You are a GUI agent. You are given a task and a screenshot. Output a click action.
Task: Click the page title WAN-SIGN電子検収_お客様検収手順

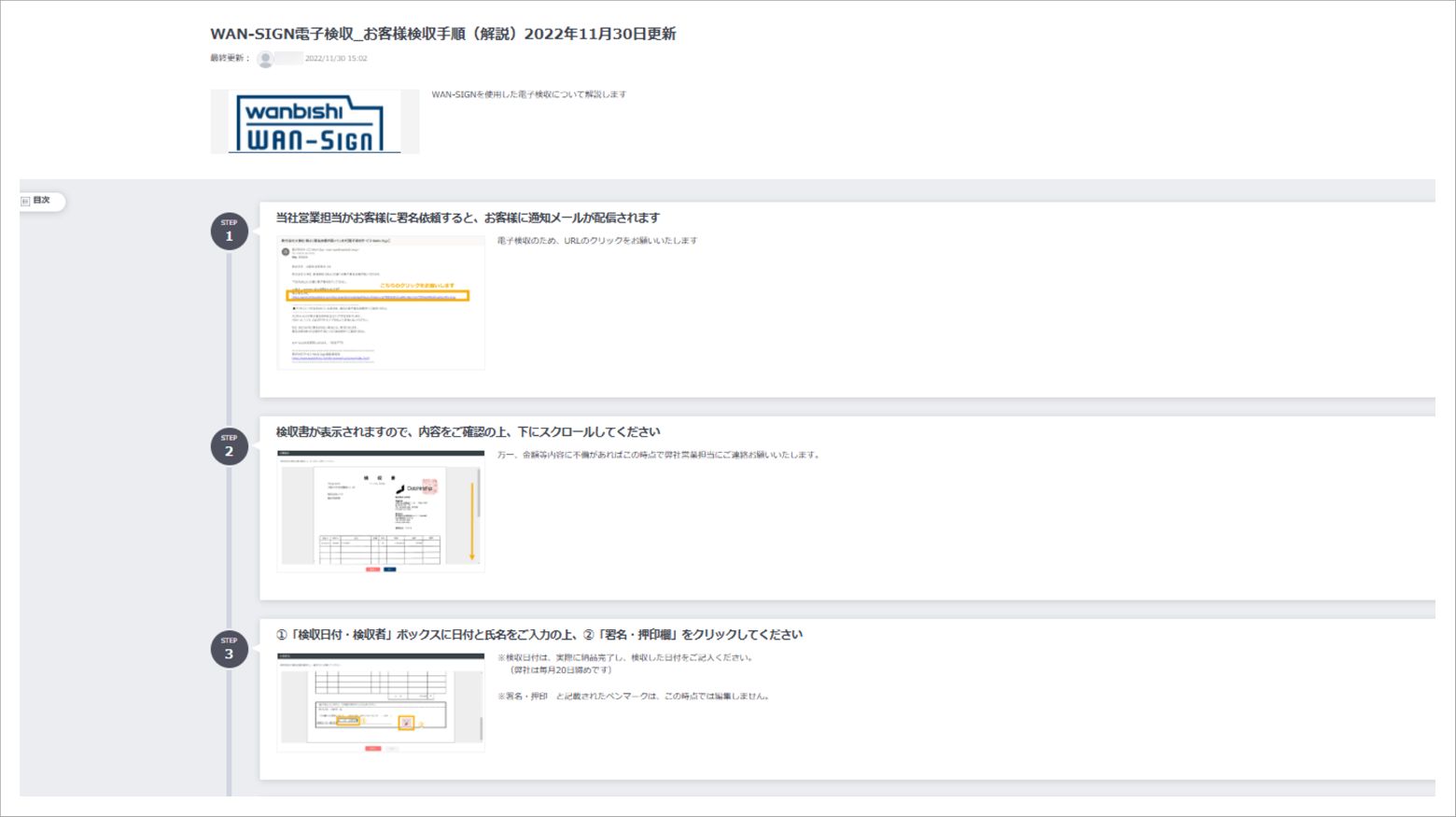point(443,34)
